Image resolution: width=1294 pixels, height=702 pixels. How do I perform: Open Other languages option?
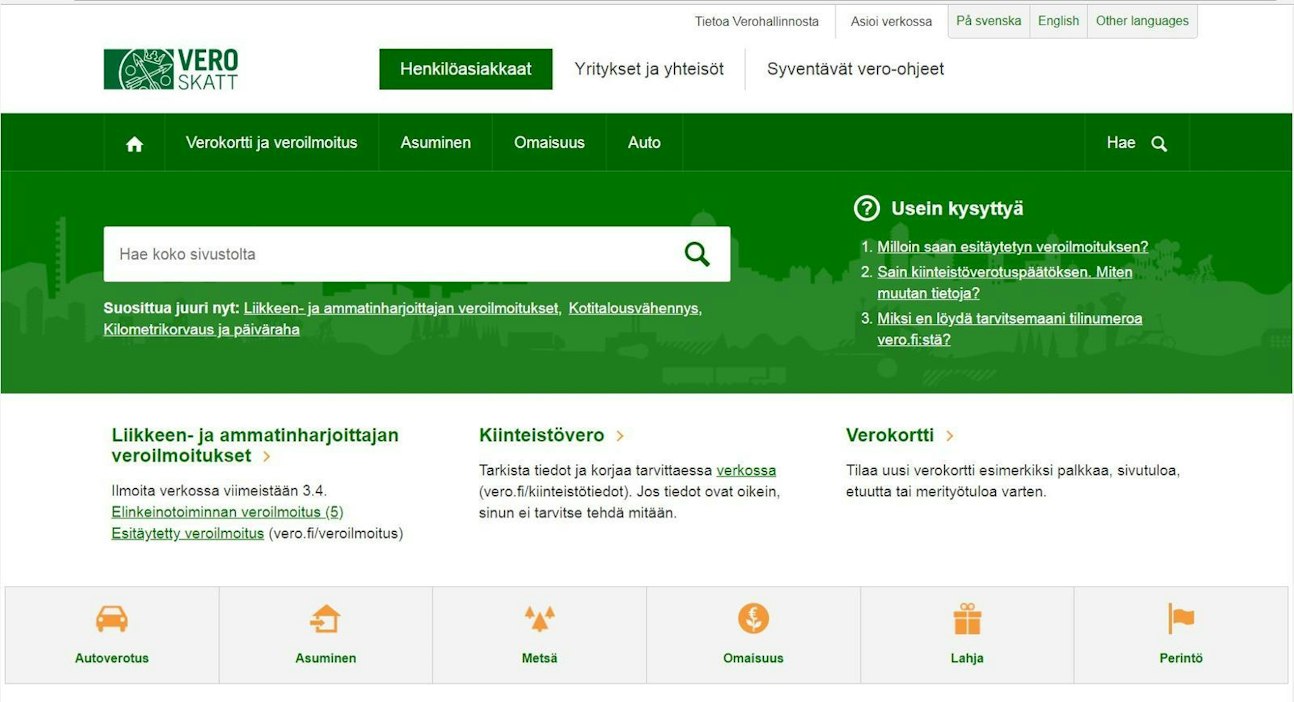click(x=1142, y=21)
